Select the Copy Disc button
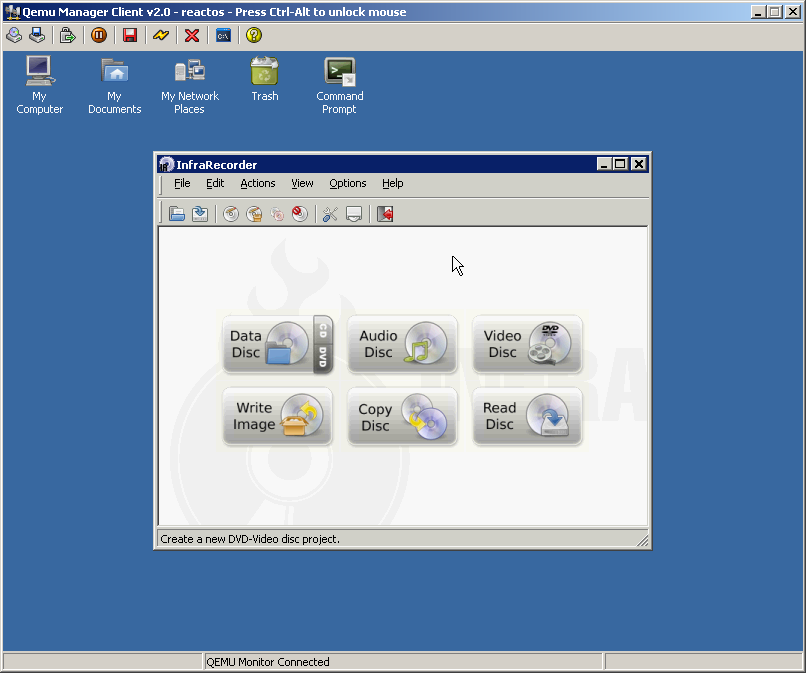Viewport: 806px width, 673px height. pos(402,417)
